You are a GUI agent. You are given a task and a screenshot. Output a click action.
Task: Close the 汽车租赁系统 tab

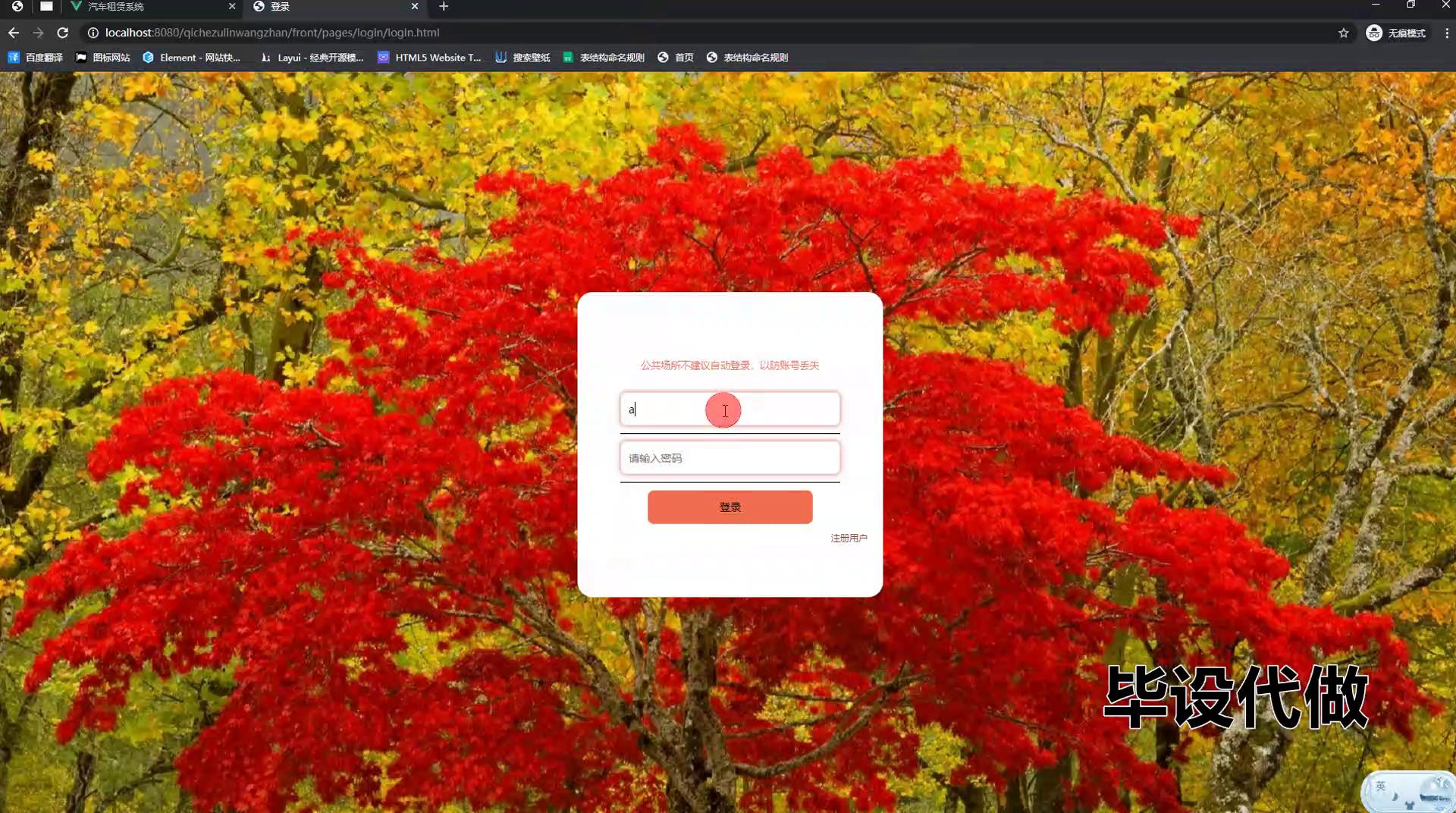(x=231, y=6)
